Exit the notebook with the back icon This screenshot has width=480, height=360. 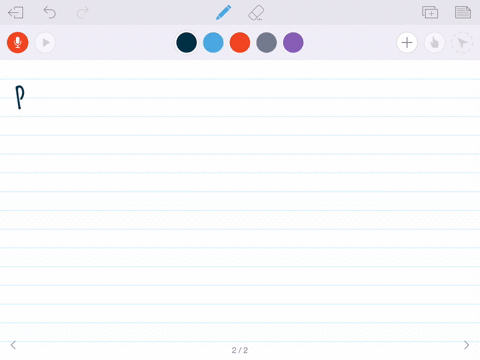pos(16,13)
